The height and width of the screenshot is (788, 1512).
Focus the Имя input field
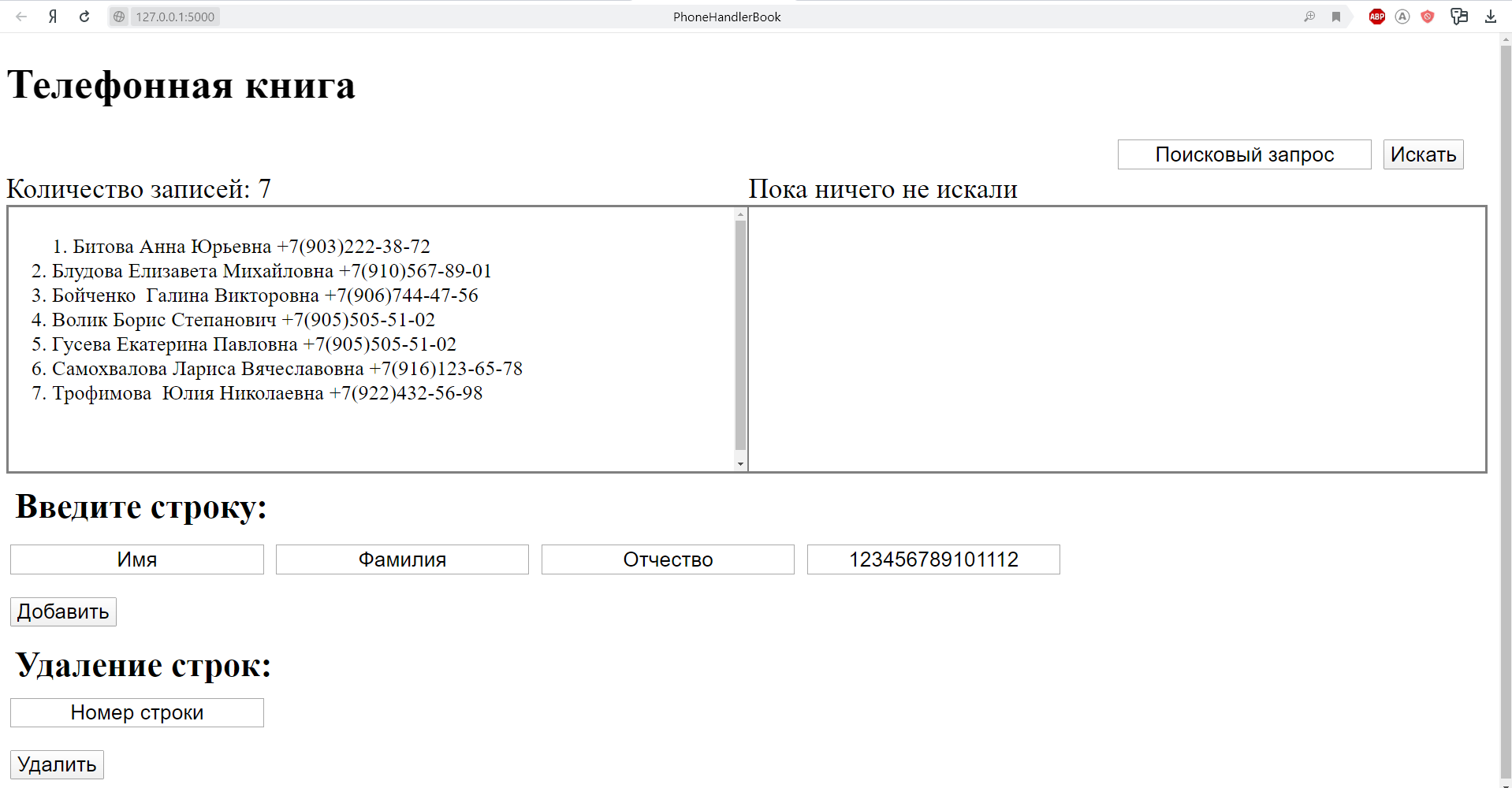137,559
